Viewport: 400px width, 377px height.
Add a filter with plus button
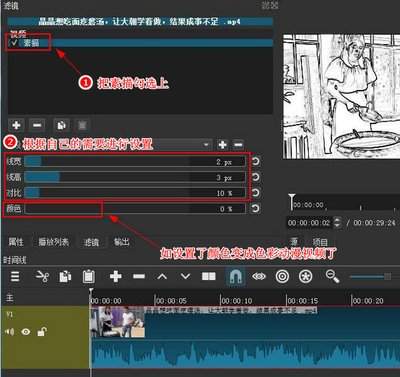[x=16, y=125]
